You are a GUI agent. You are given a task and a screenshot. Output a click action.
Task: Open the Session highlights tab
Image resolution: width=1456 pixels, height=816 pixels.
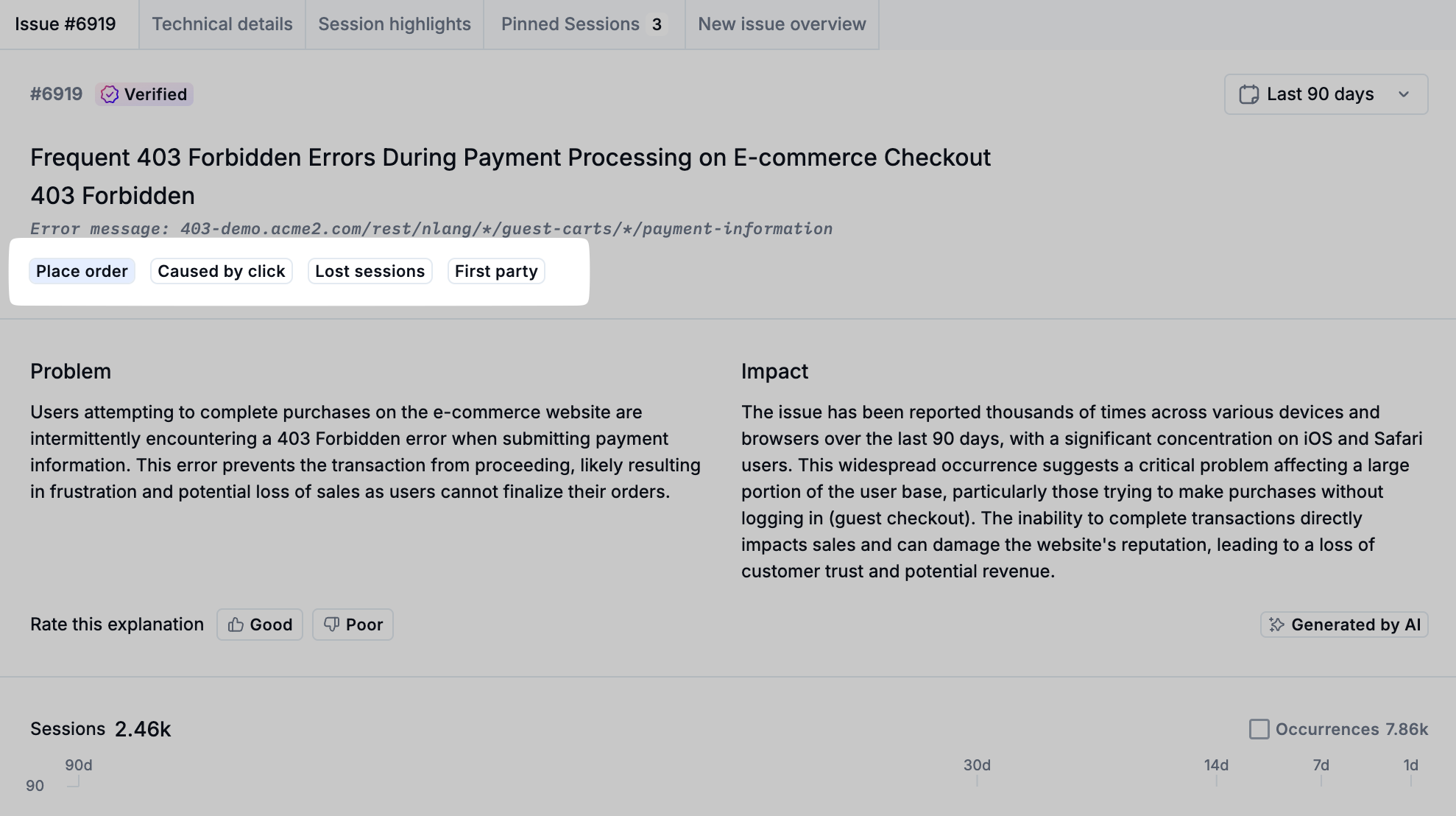pyautogui.click(x=394, y=24)
